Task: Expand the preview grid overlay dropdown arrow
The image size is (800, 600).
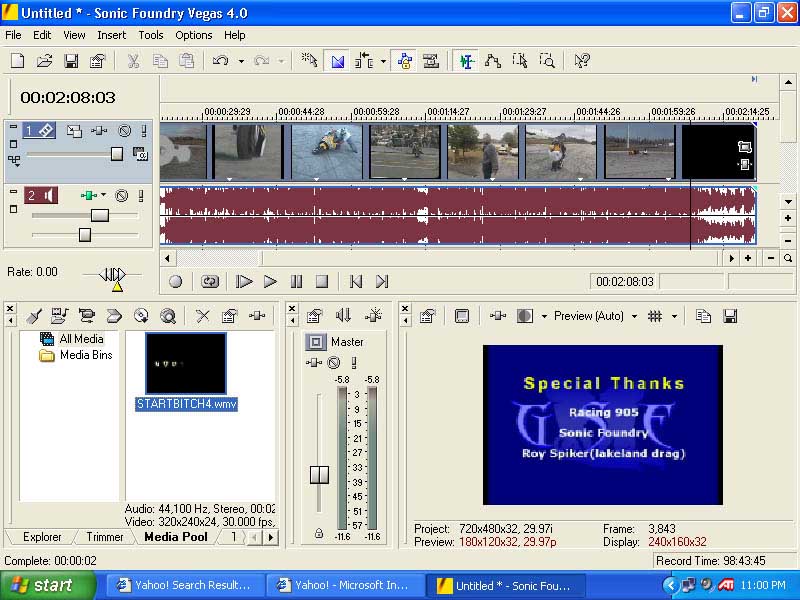Action: pyautogui.click(x=675, y=316)
